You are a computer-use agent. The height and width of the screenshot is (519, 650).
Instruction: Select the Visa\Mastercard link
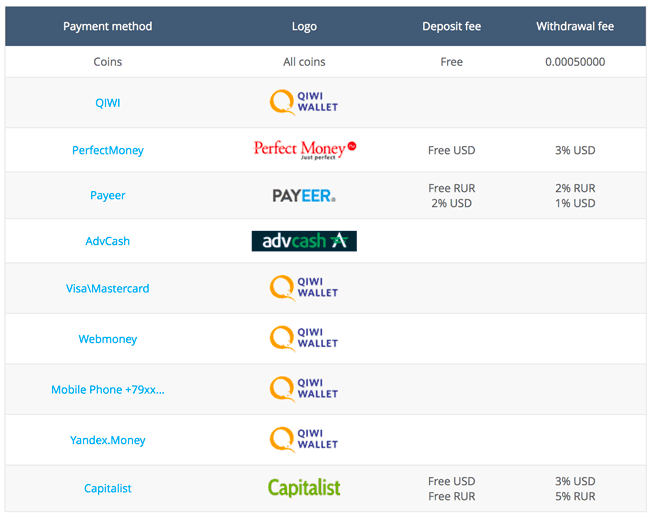point(108,288)
